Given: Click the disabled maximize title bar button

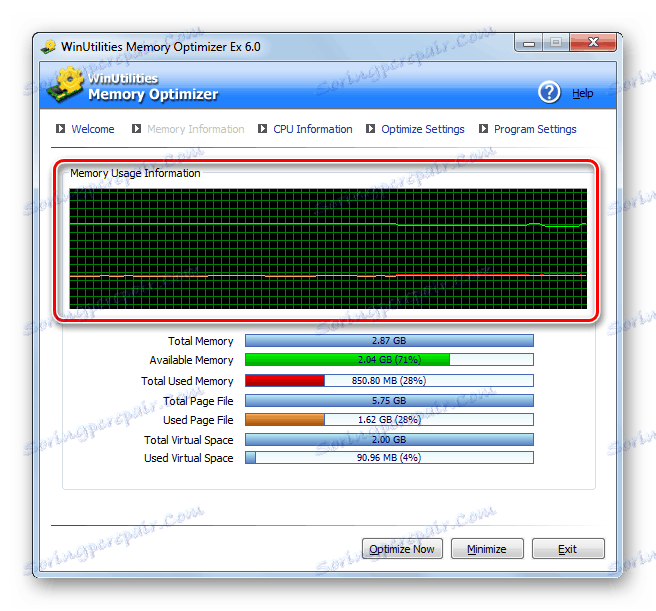Looking at the screenshot, I should tap(556, 43).
